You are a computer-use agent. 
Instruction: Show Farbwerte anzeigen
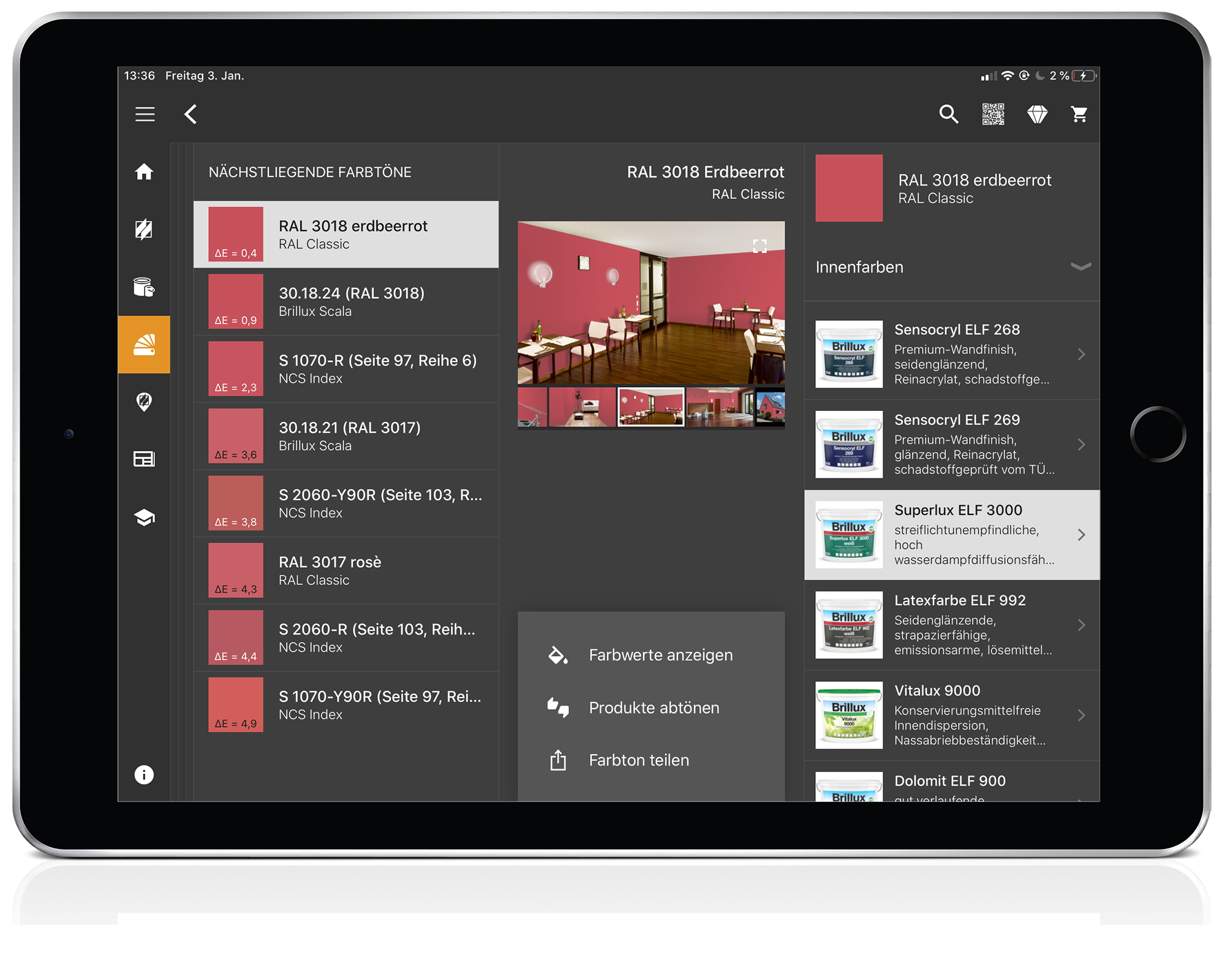[x=661, y=655]
